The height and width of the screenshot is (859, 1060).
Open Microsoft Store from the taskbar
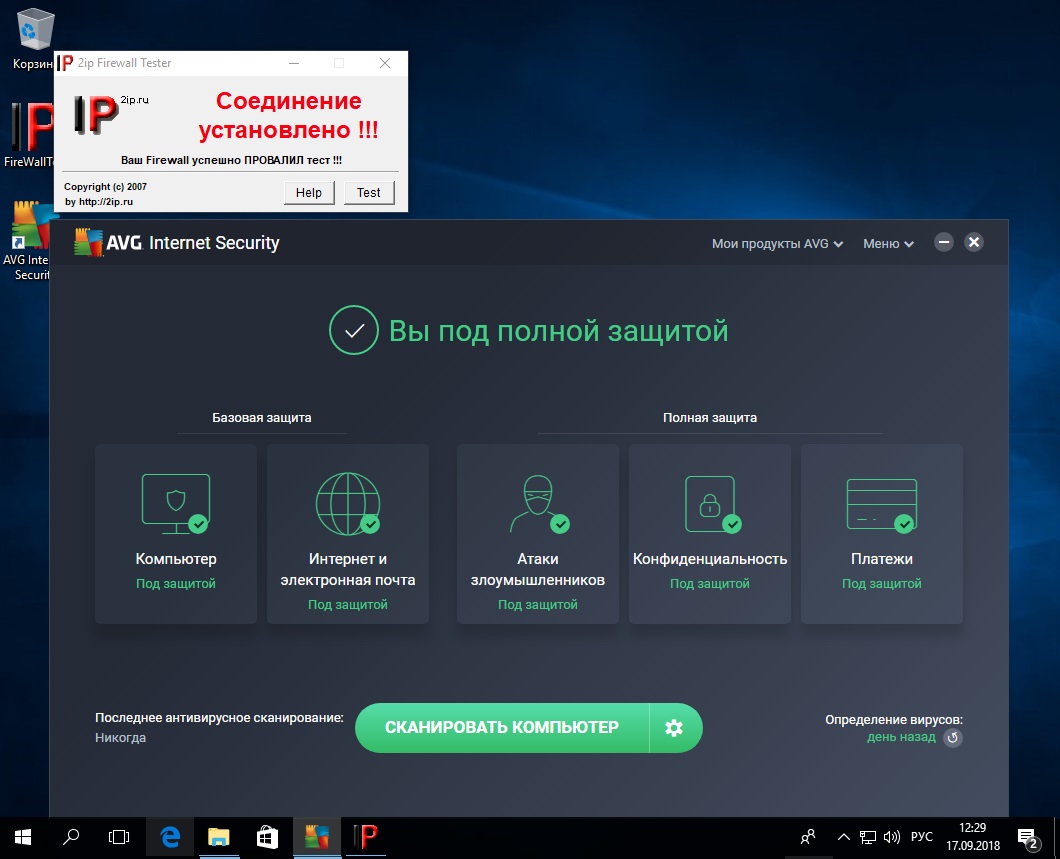267,838
